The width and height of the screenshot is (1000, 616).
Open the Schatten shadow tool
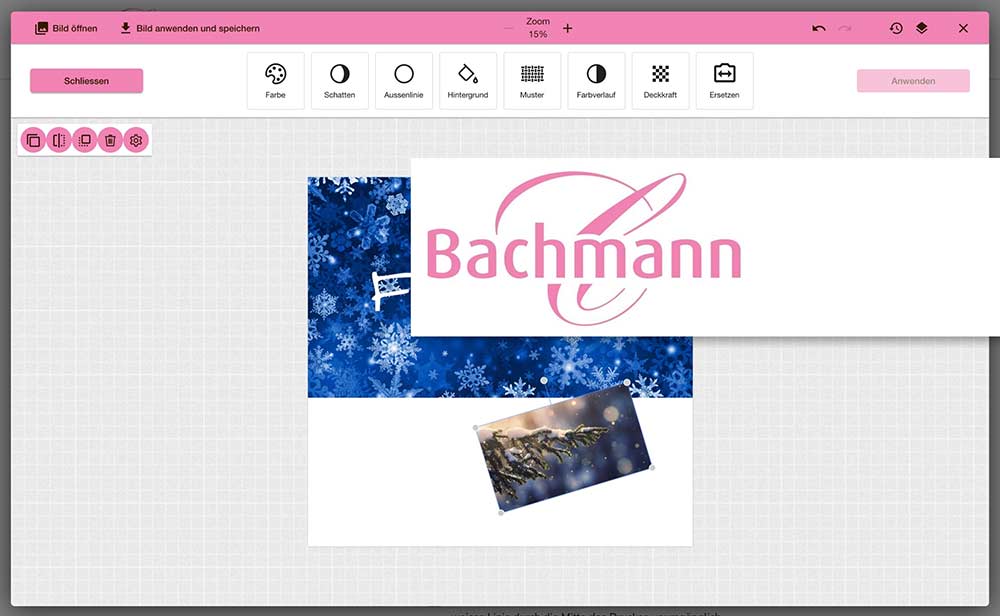click(x=339, y=81)
